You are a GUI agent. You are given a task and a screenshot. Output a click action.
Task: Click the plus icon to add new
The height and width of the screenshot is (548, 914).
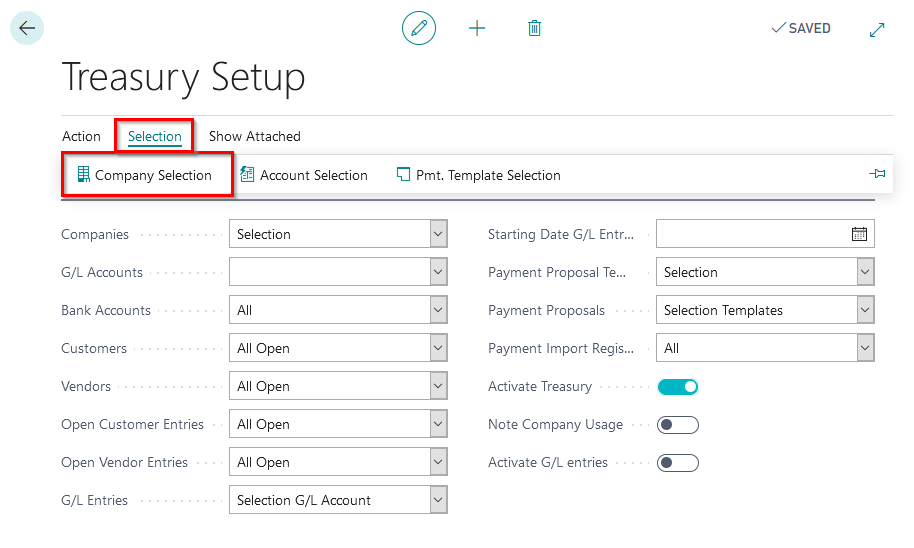point(477,28)
